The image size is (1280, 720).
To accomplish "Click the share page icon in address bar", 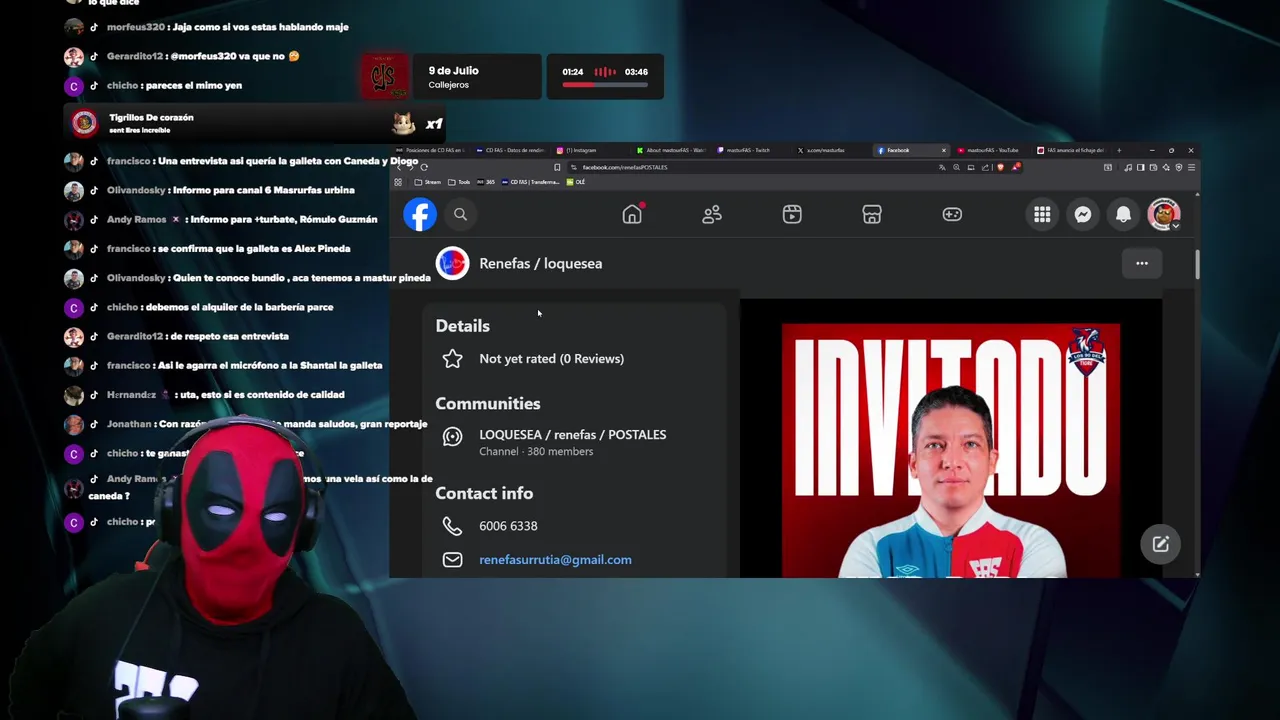I will pos(985,167).
